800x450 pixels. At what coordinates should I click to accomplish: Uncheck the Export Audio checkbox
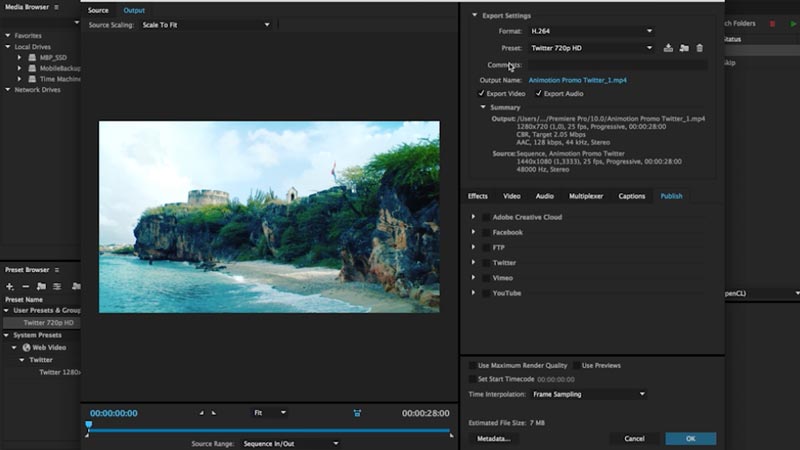pos(539,93)
